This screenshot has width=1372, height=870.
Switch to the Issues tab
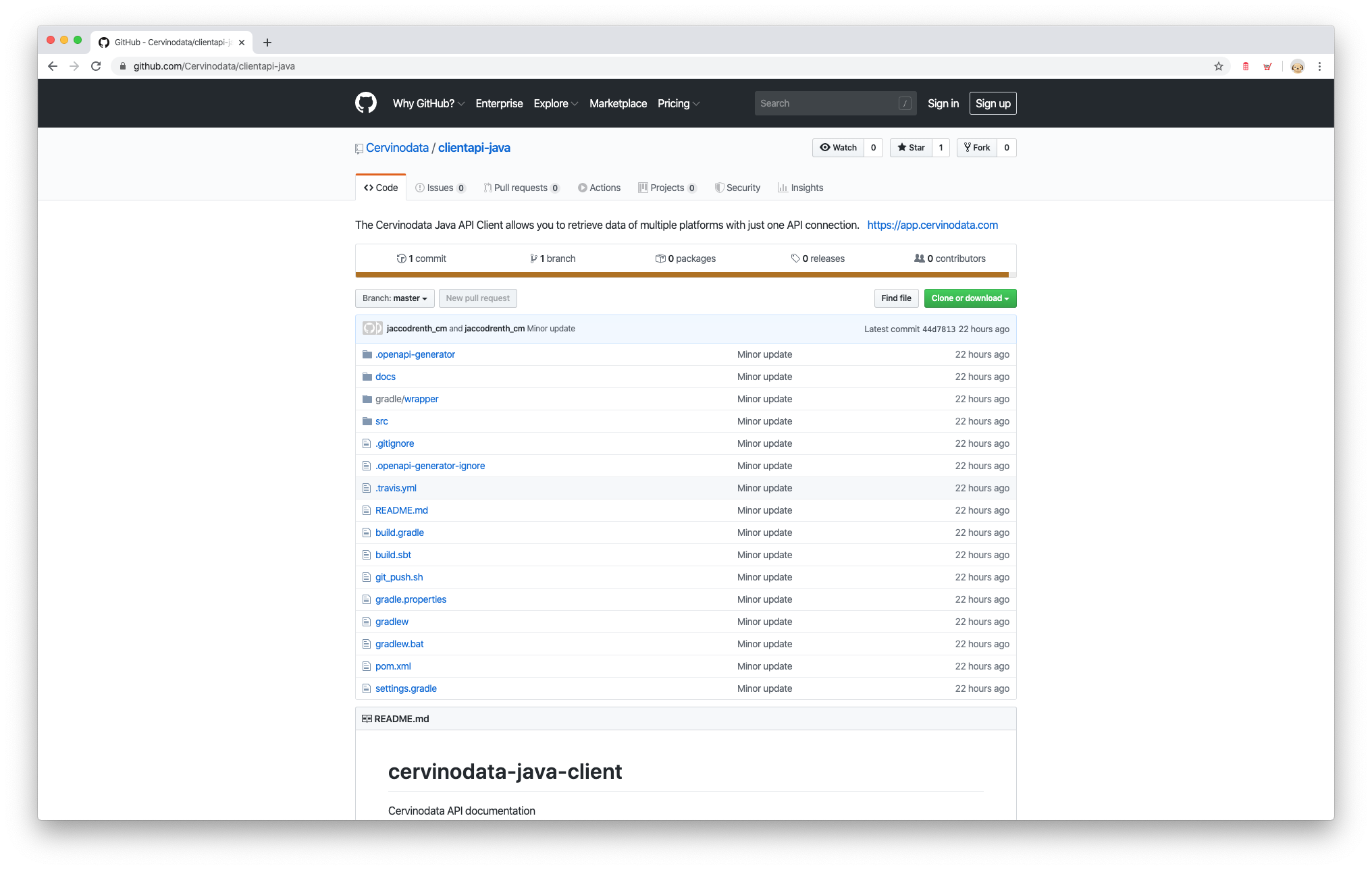pos(440,188)
